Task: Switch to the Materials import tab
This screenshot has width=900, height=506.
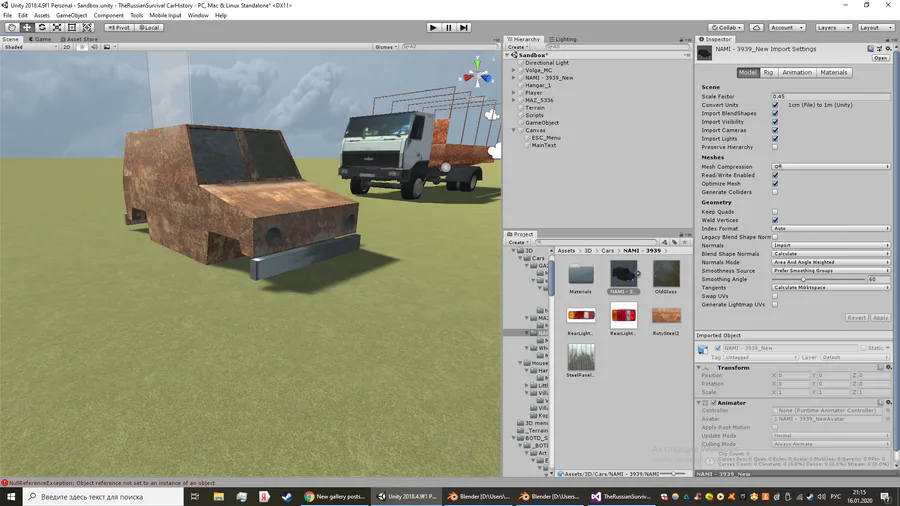Action: [833, 73]
